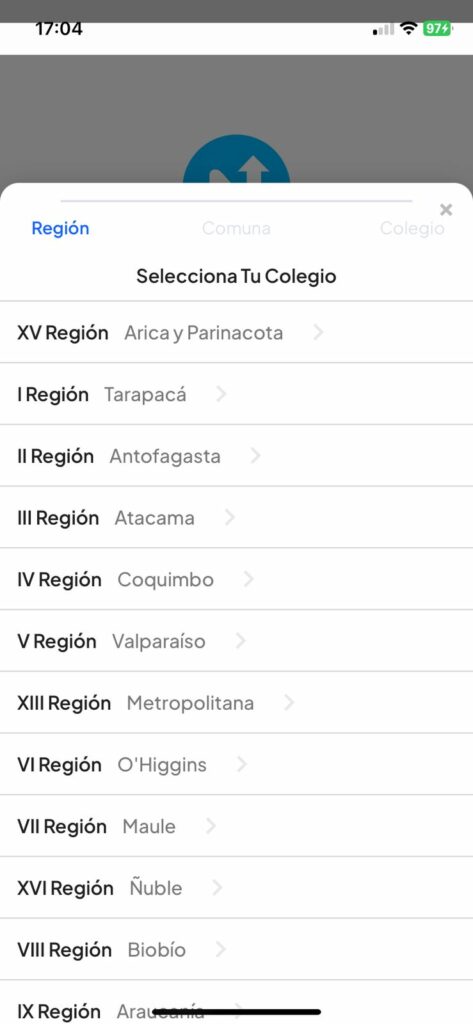The width and height of the screenshot is (473, 1024).
Task: Tap the blue arrow logo icon
Action: 236,159
